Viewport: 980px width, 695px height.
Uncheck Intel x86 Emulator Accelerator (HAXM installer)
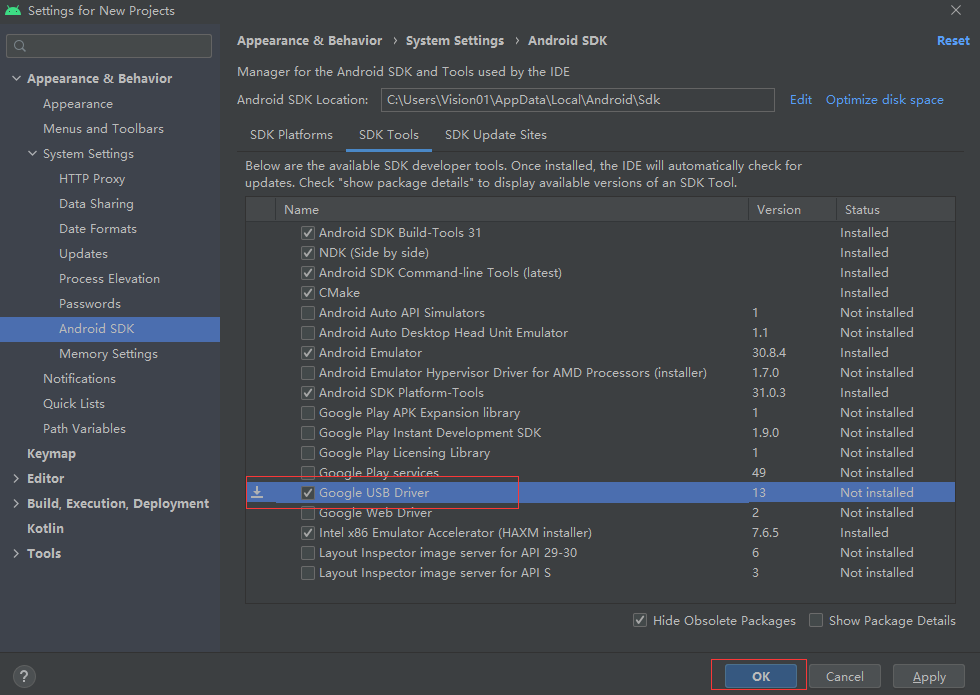[308, 533]
